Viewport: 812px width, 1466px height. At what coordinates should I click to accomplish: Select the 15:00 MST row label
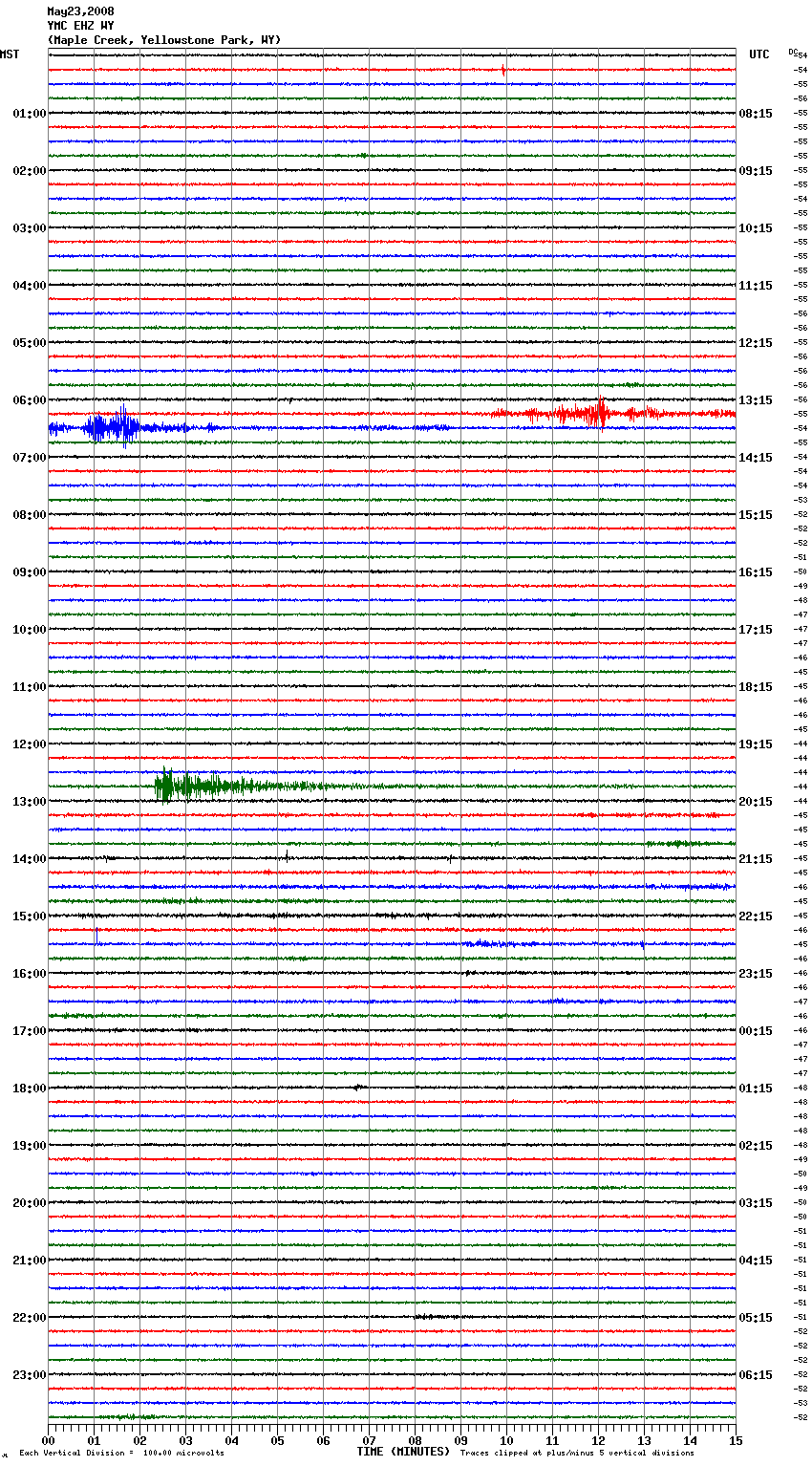tap(30, 916)
